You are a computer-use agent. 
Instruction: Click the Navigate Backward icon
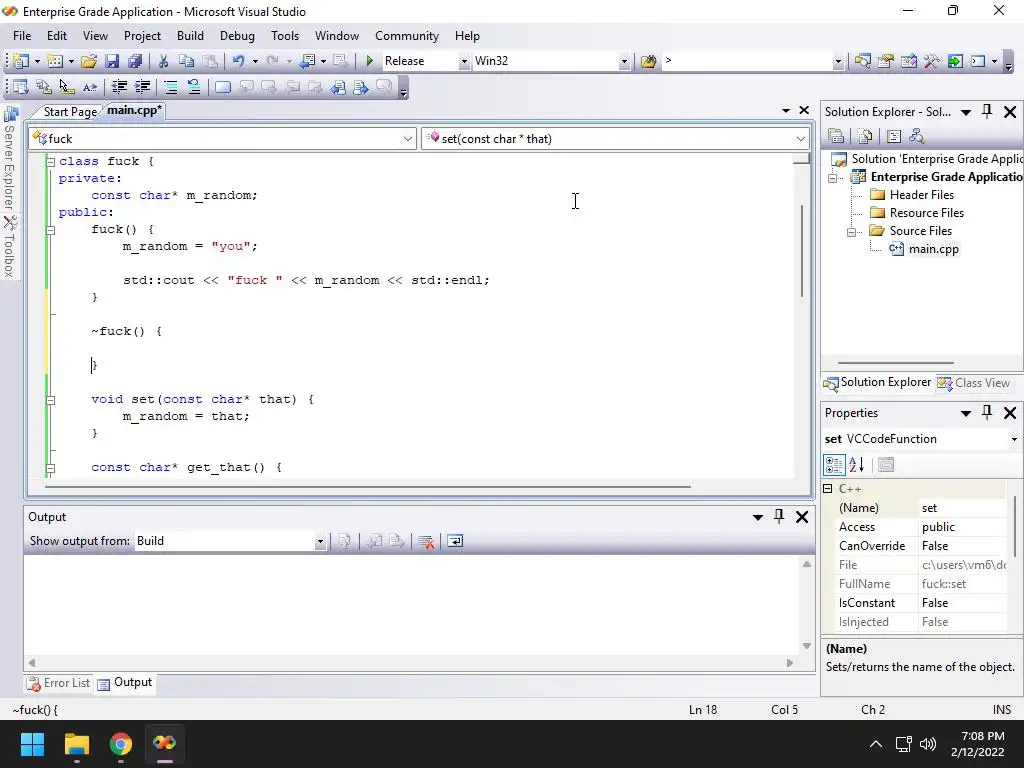307,61
